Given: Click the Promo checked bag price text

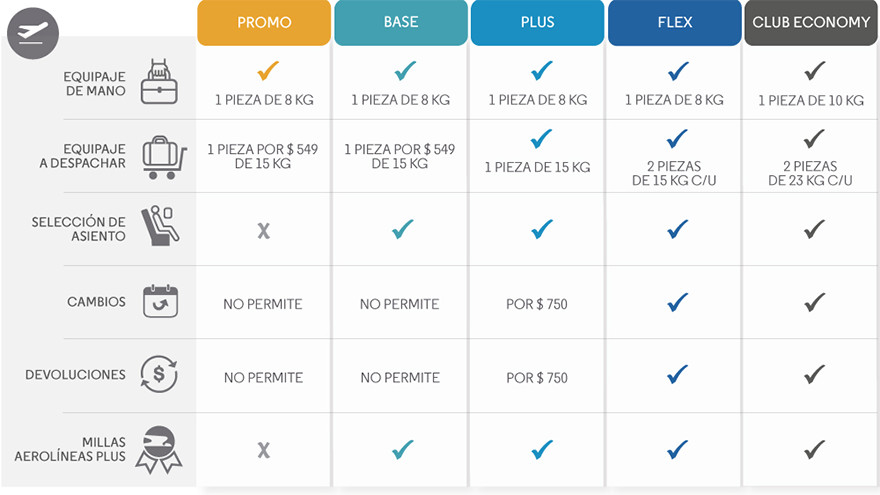Looking at the screenshot, I should coord(263,157).
